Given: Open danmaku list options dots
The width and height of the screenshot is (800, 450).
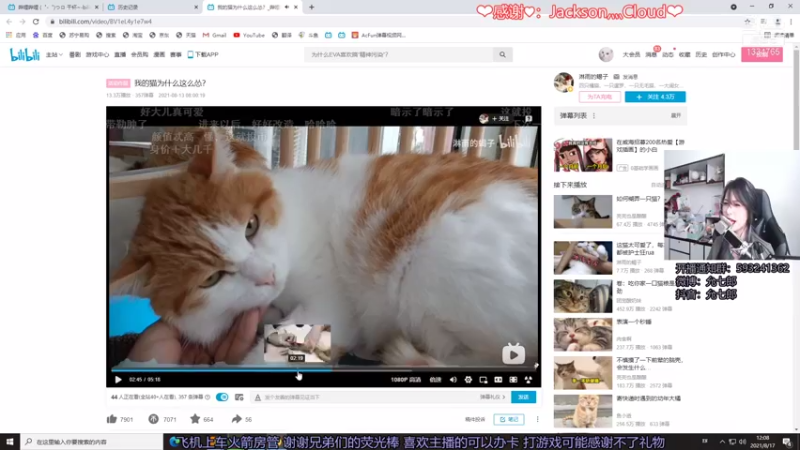Looking at the screenshot, I should coord(594,116).
